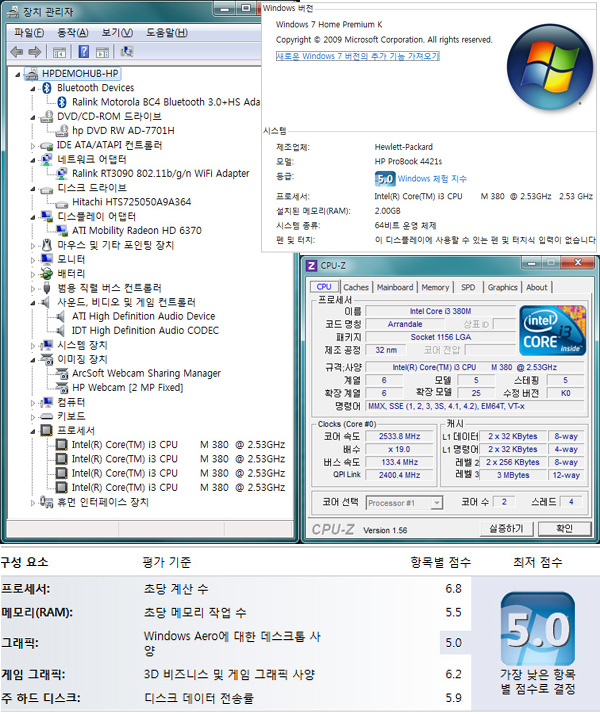This screenshot has width=600, height=714.
Task: Select the Ralink Motorola BC4 Bluetooth adapter icon
Action: click(x=62, y=102)
